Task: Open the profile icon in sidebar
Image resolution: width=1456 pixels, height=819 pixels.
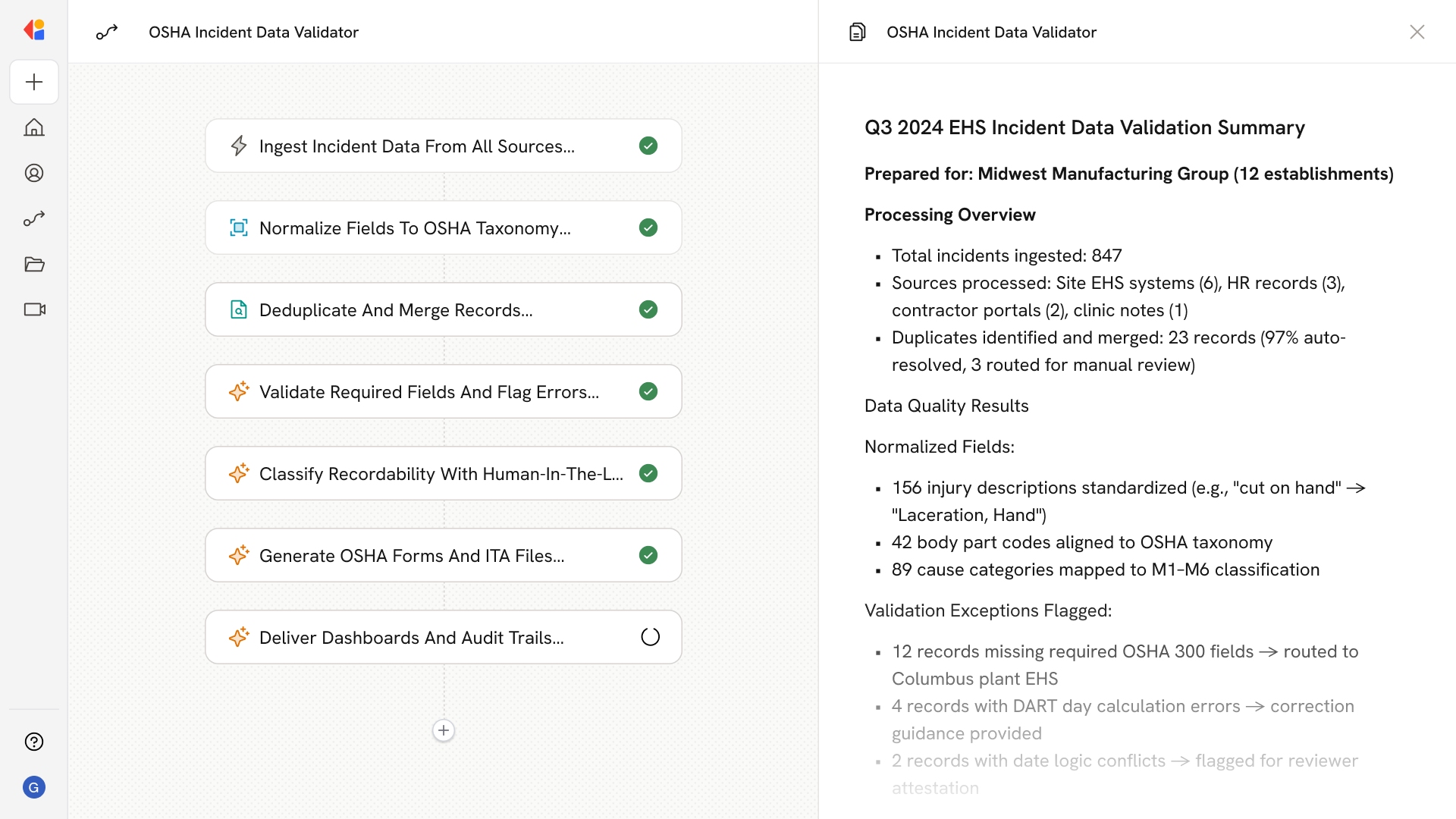Action: 34,173
